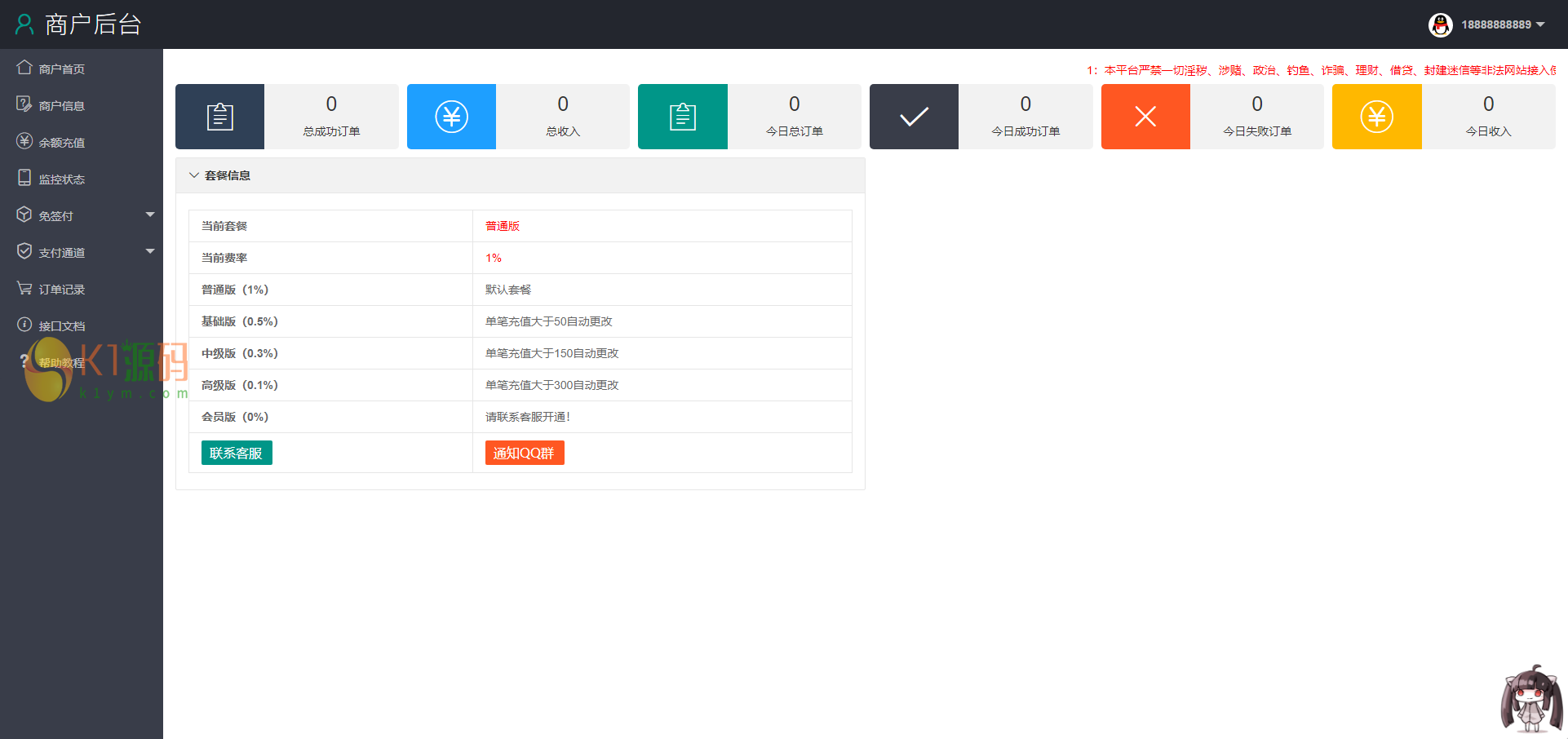Open 商户信息 from sidebar

(61, 106)
